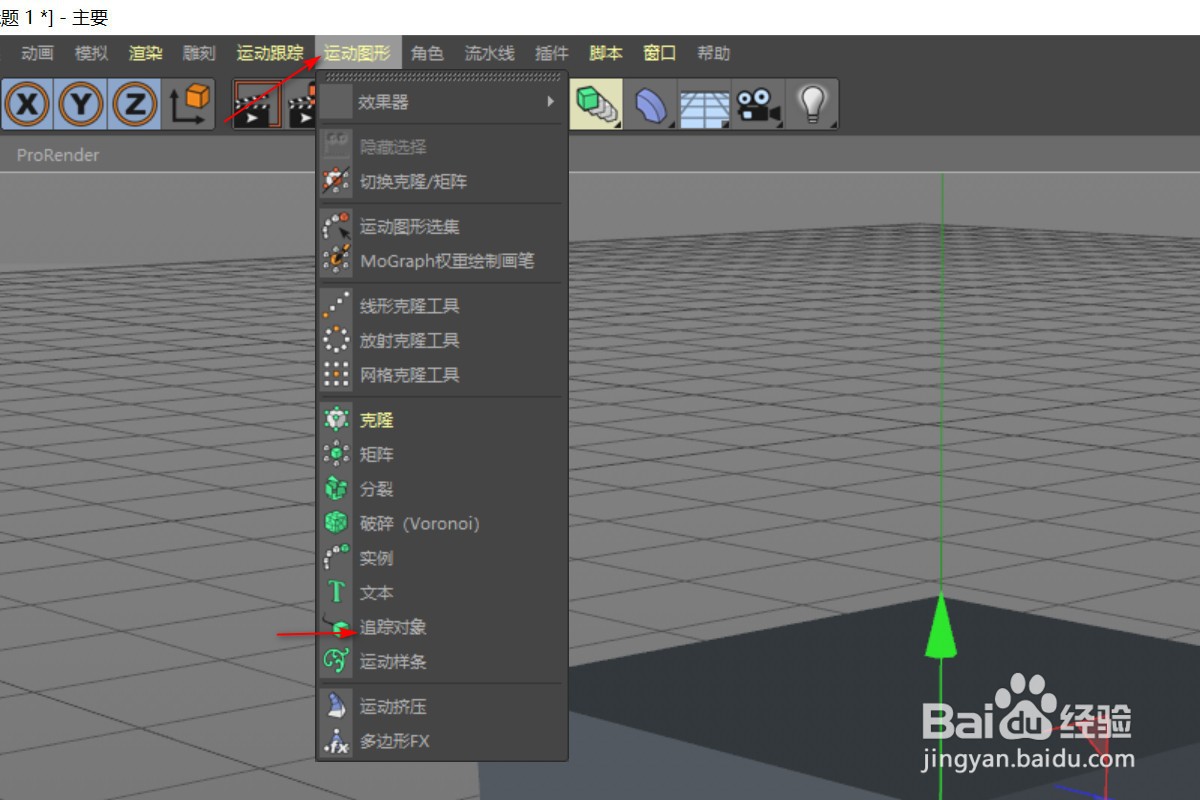The image size is (1200, 800).
Task: Open the 渲染 menu
Action: [145, 53]
